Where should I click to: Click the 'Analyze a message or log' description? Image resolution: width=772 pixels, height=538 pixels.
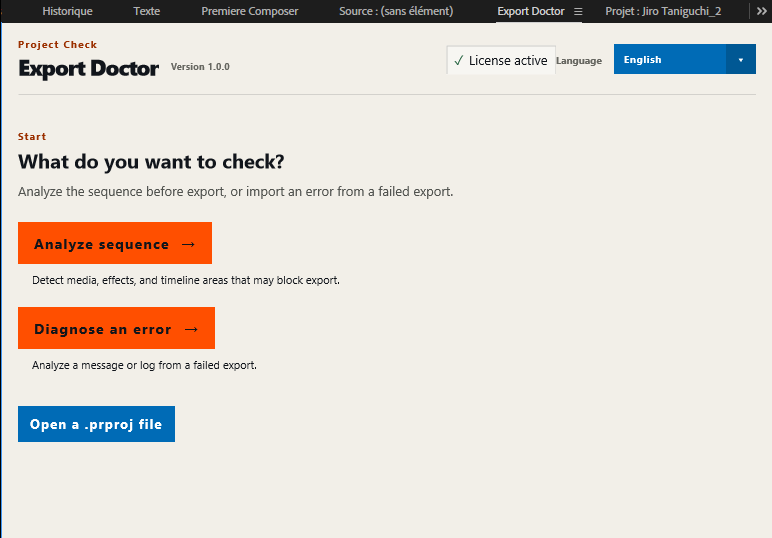[144, 365]
